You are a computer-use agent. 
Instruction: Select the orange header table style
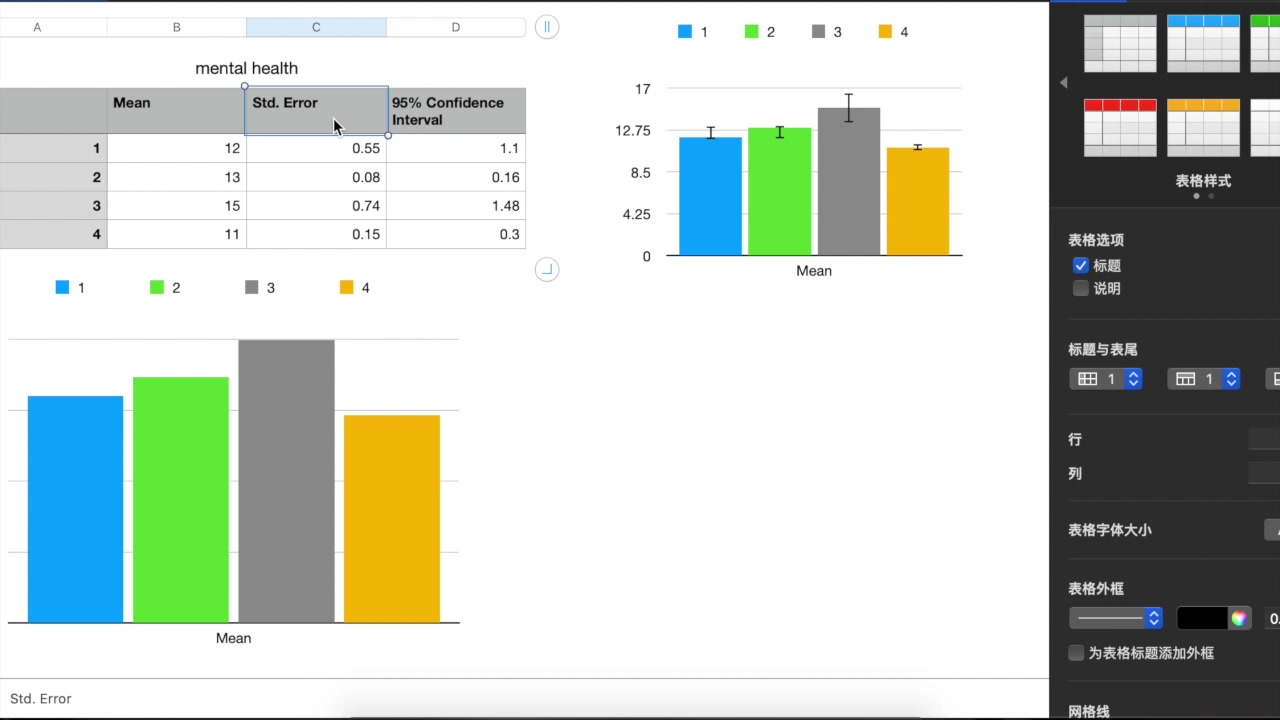(1203, 127)
